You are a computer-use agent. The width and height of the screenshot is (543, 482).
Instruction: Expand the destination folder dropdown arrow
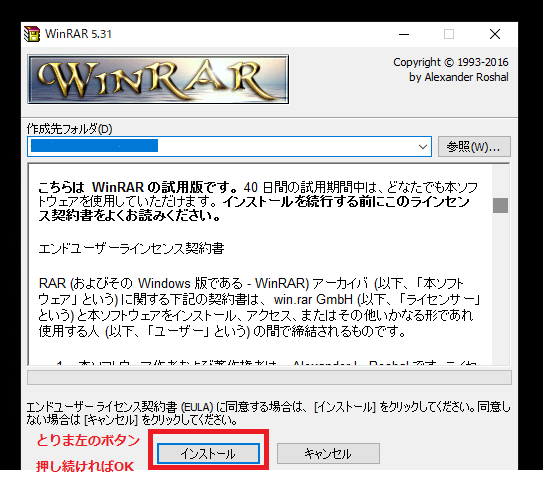click(422, 146)
